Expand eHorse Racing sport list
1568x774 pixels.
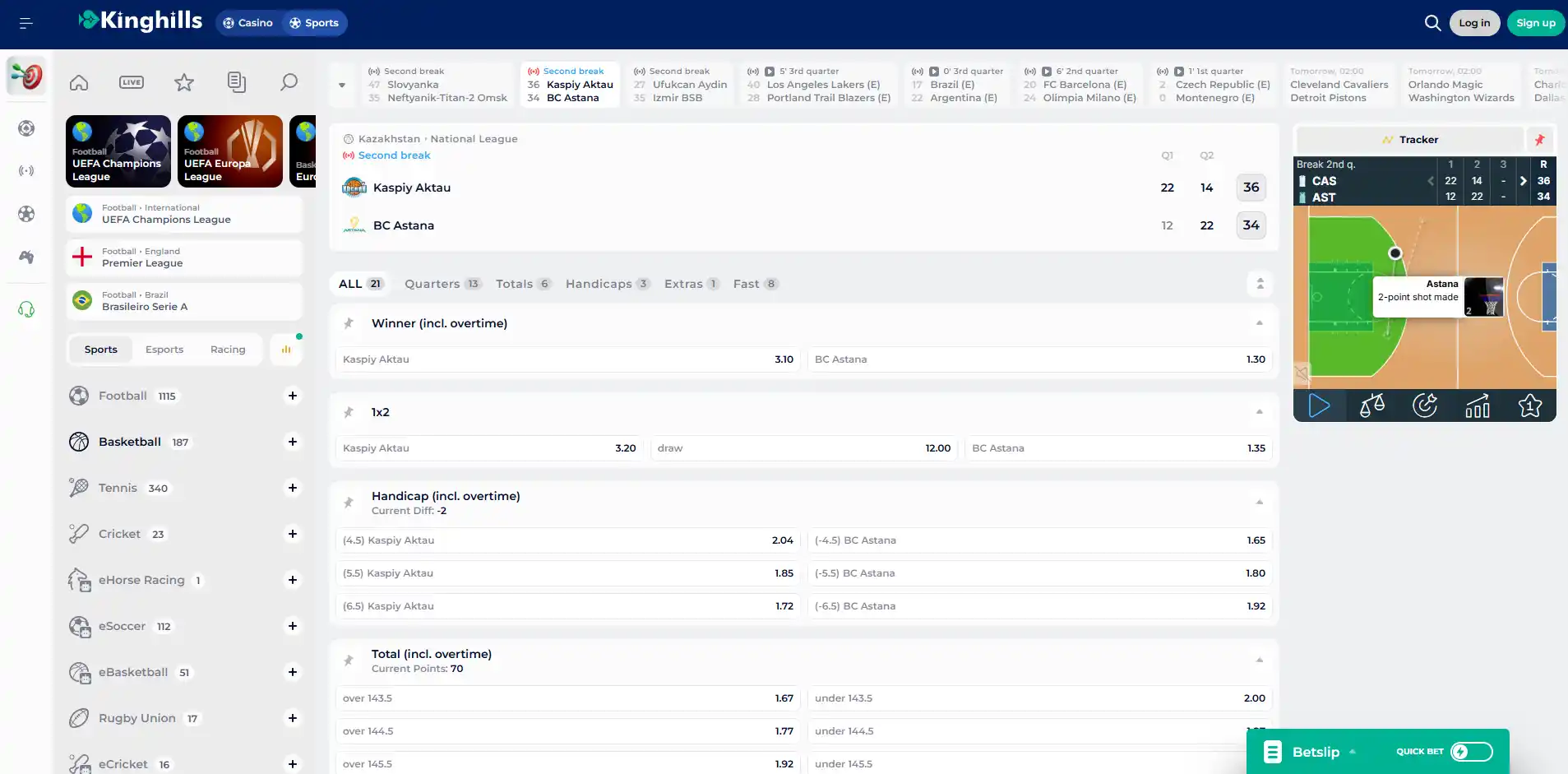(x=293, y=580)
